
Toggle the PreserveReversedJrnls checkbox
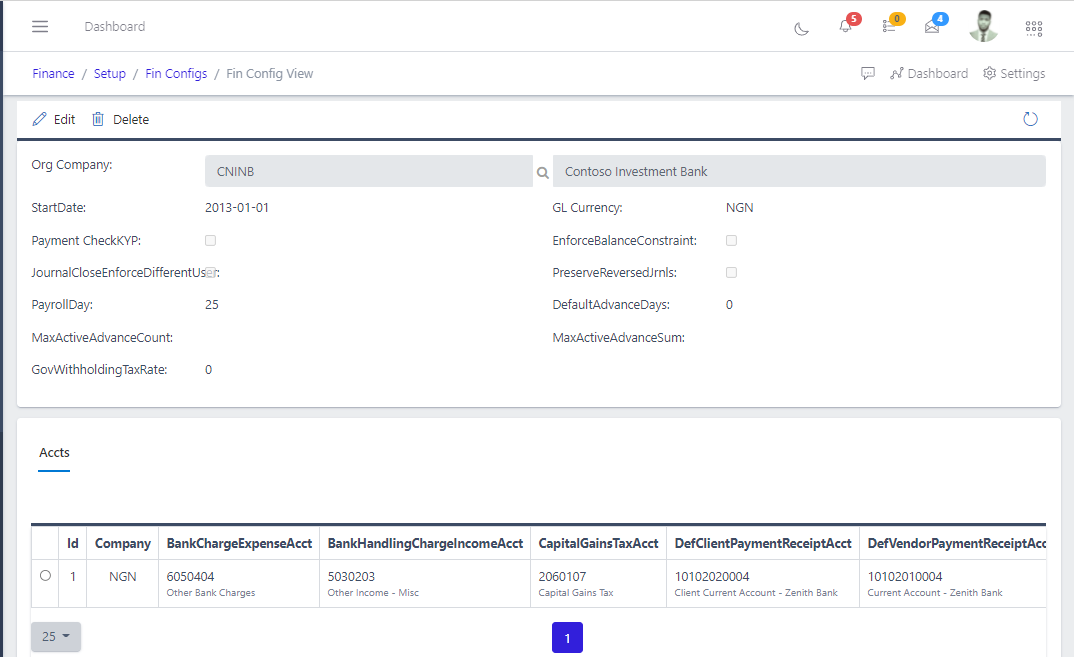point(731,272)
